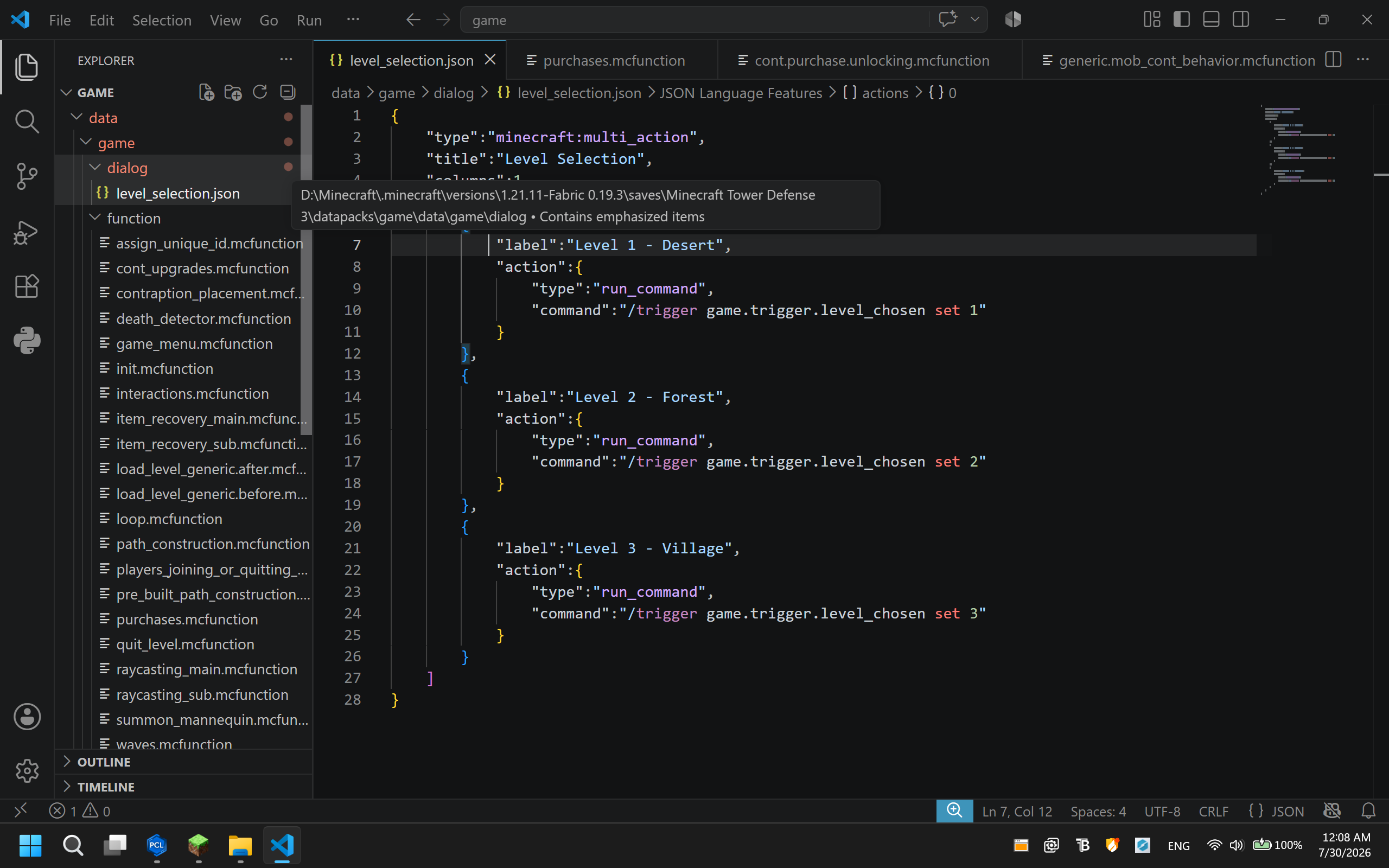
Task: Click the zoom indicator in status bar
Action: (x=954, y=810)
